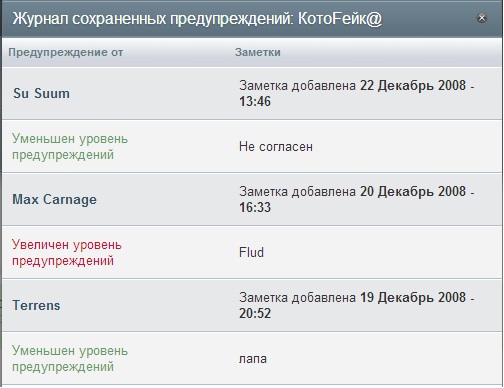Open Su Suum's profile link
The width and height of the screenshot is (504, 388).
click(42, 93)
